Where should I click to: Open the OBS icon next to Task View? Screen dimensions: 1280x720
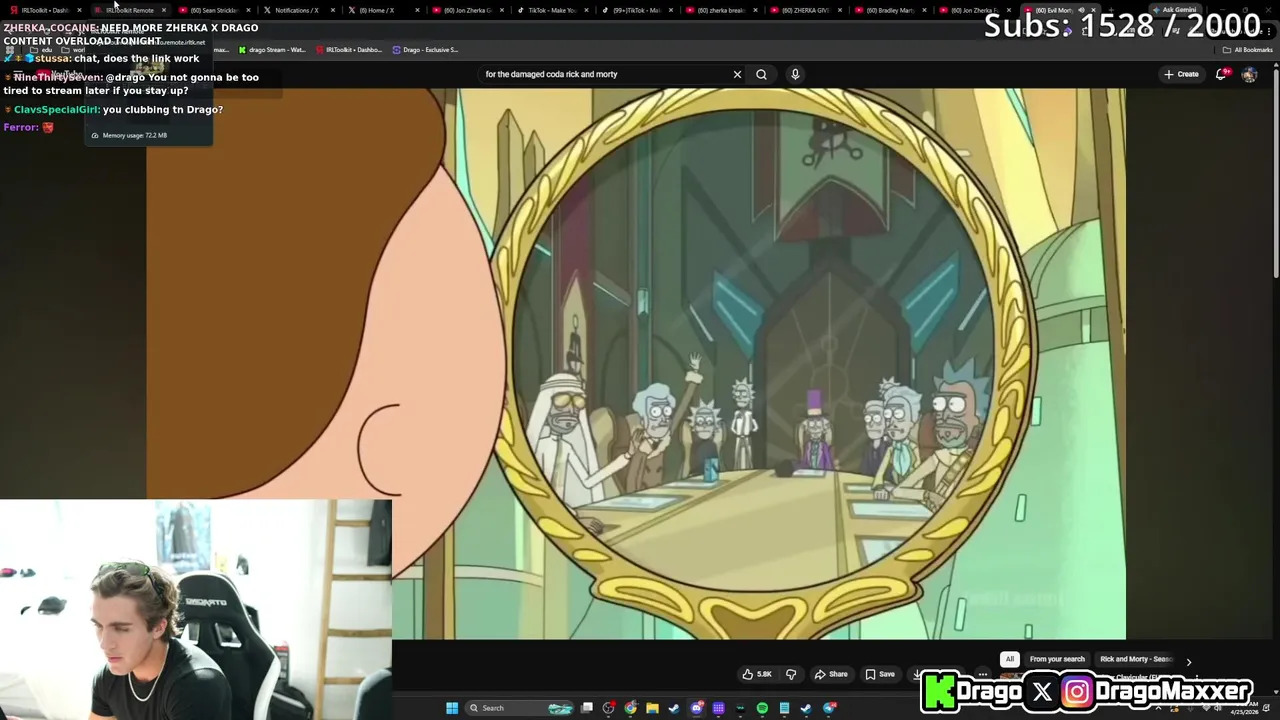click(x=609, y=708)
